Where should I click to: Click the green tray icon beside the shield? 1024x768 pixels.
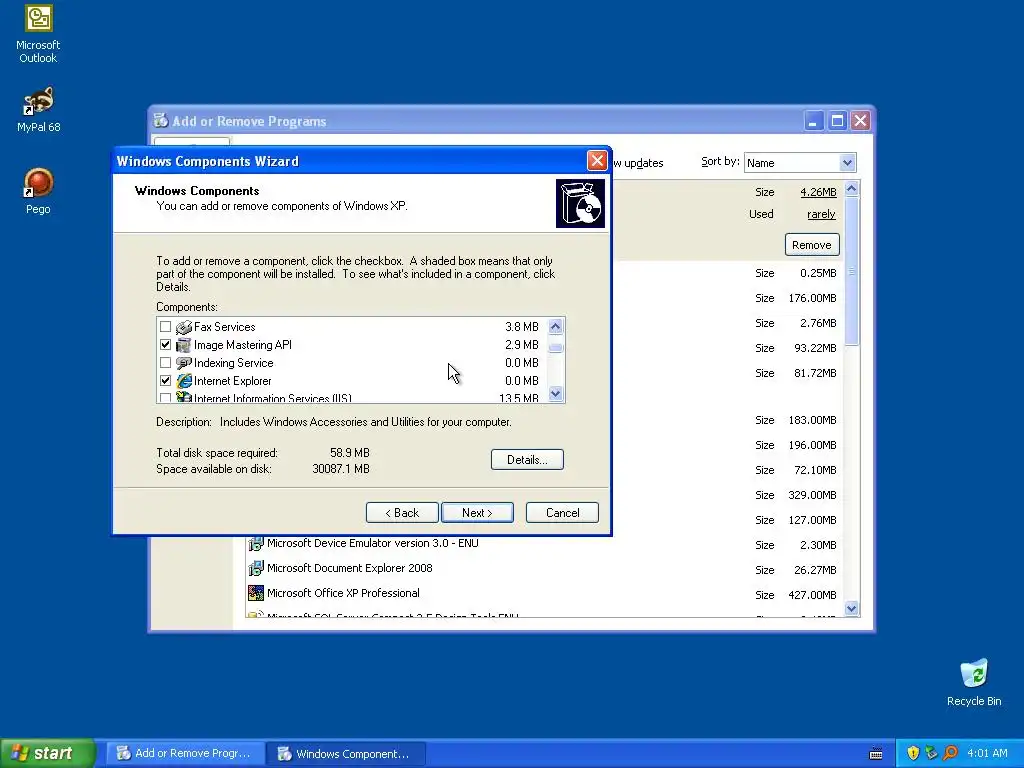tap(931, 753)
